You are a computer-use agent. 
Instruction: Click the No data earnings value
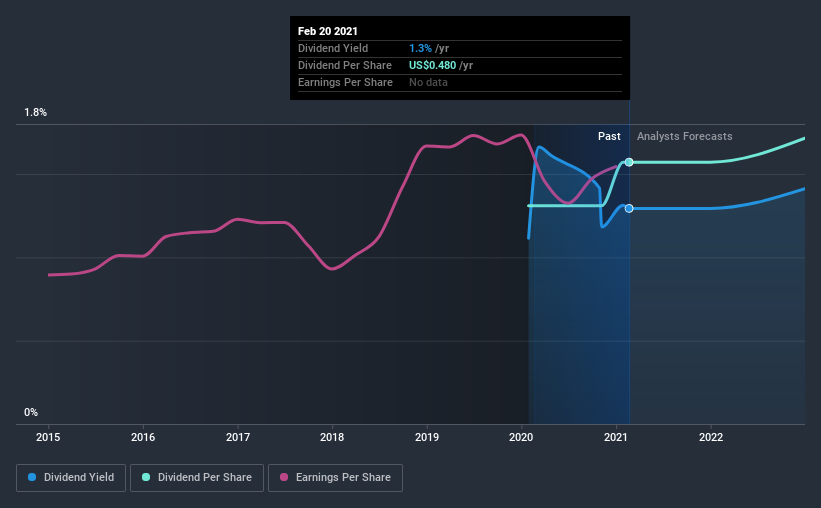(428, 82)
